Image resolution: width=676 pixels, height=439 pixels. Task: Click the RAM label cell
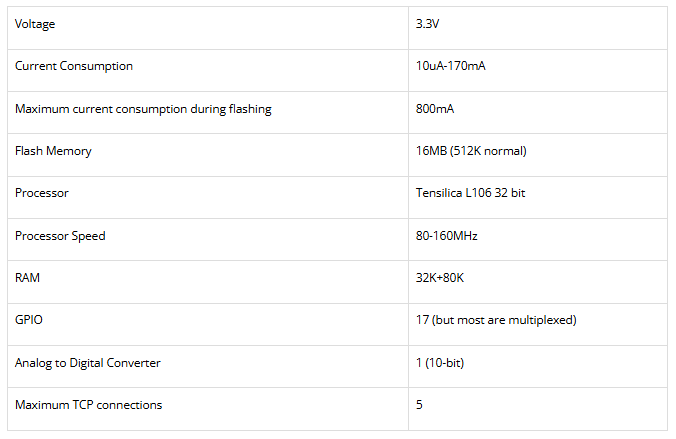(x=28, y=278)
